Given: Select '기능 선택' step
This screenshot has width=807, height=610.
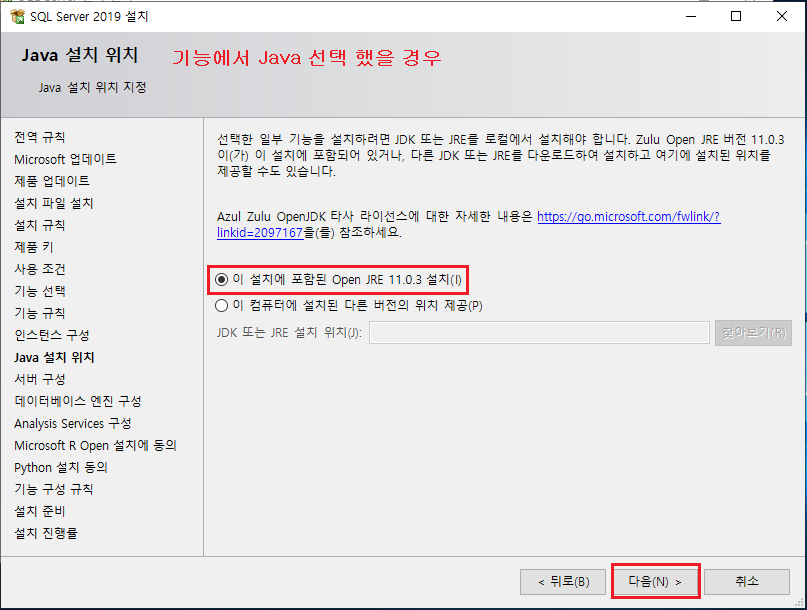Looking at the screenshot, I should click(x=40, y=291).
